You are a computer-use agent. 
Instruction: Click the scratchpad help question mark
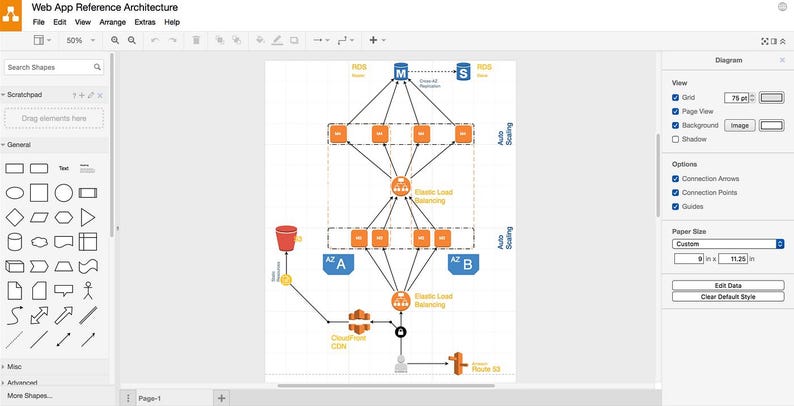[x=74, y=95]
